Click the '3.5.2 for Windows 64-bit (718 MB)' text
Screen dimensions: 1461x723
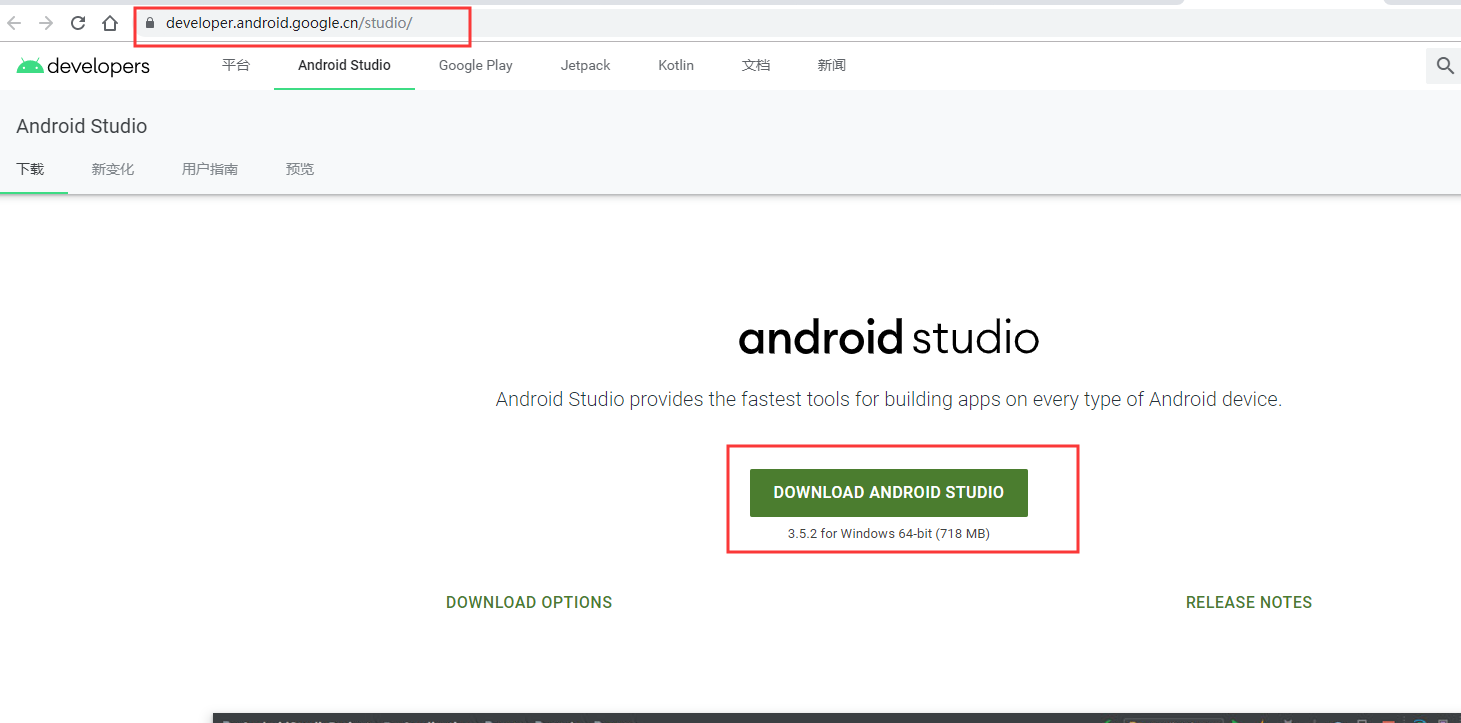[x=889, y=534]
